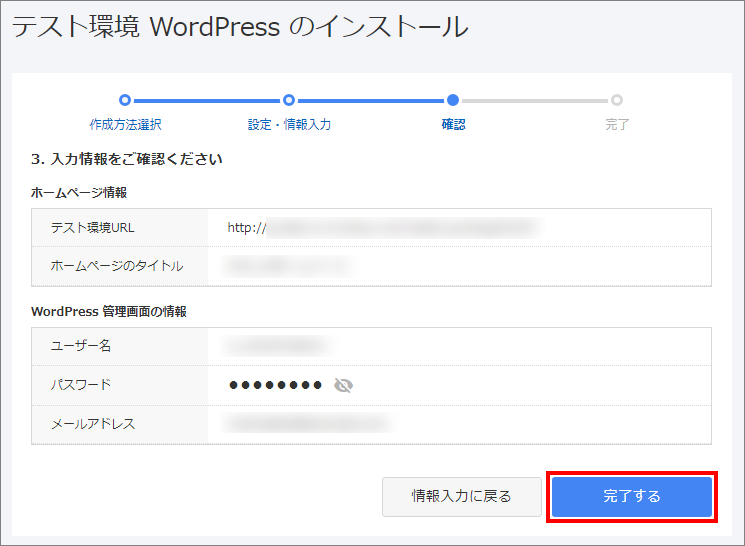
Task: Select the 作成方法選択 step circle
Action: 125,100
